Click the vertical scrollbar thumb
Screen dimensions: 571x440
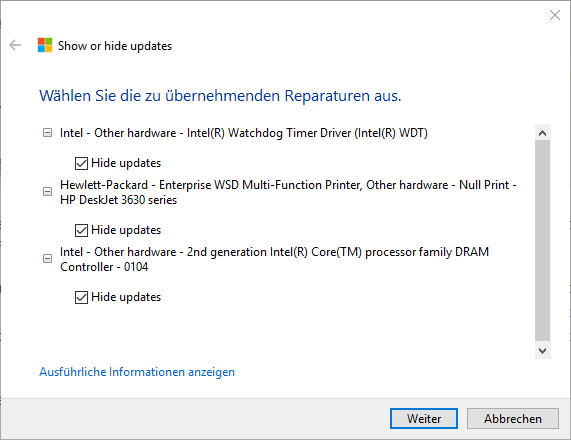542,241
